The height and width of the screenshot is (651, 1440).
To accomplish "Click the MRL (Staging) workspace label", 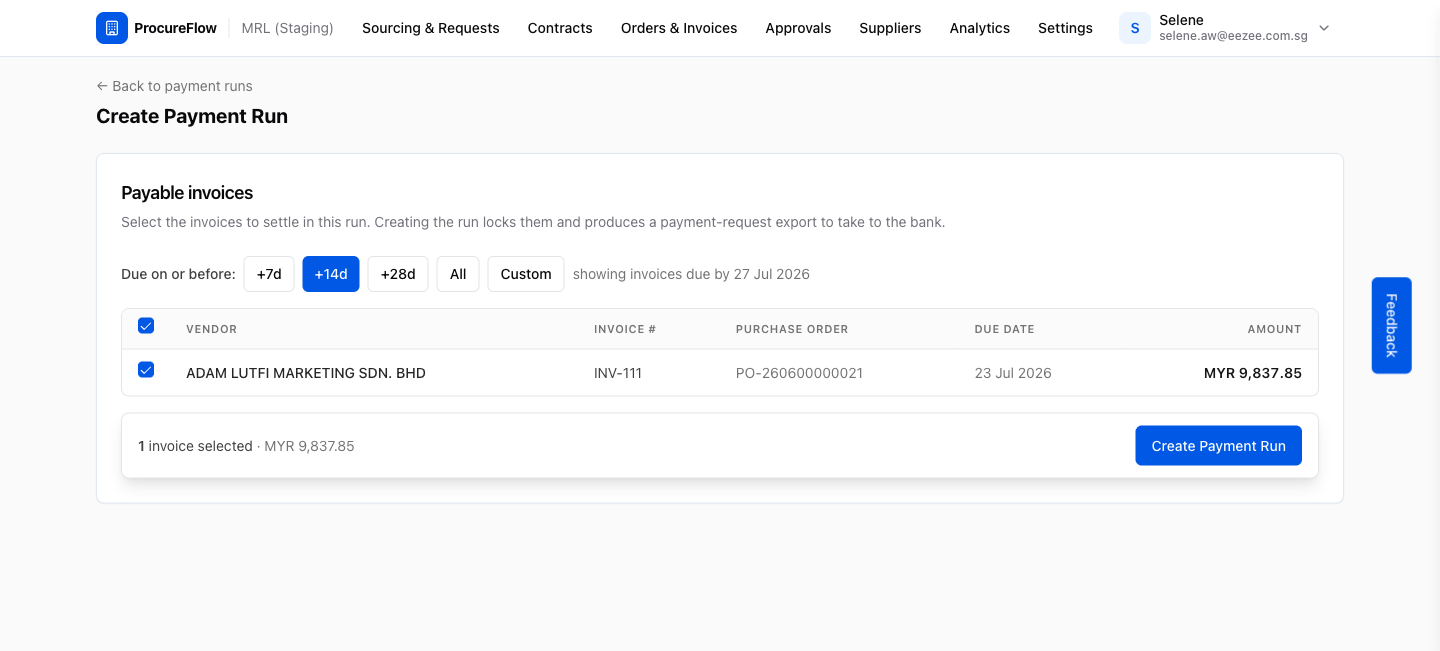I will pyautogui.click(x=288, y=28).
